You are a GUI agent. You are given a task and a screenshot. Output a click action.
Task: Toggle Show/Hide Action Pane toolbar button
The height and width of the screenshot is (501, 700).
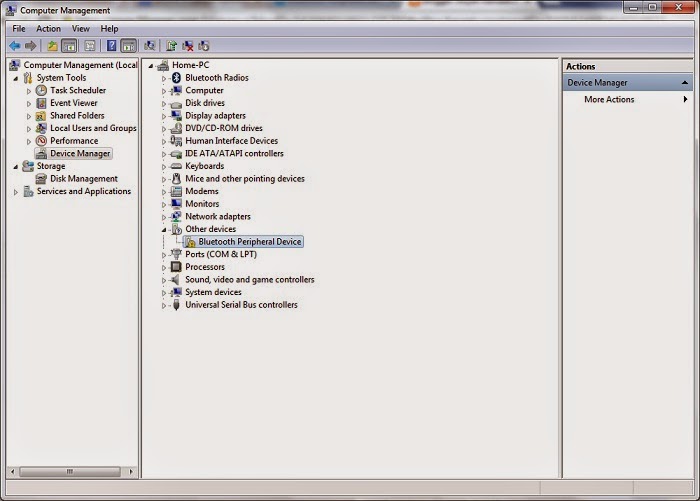(x=129, y=46)
